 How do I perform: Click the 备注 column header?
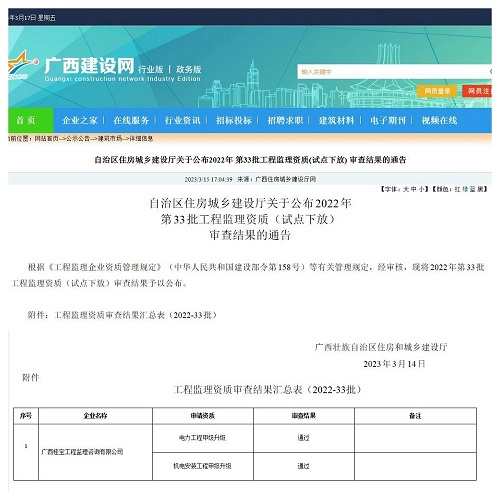(415, 416)
